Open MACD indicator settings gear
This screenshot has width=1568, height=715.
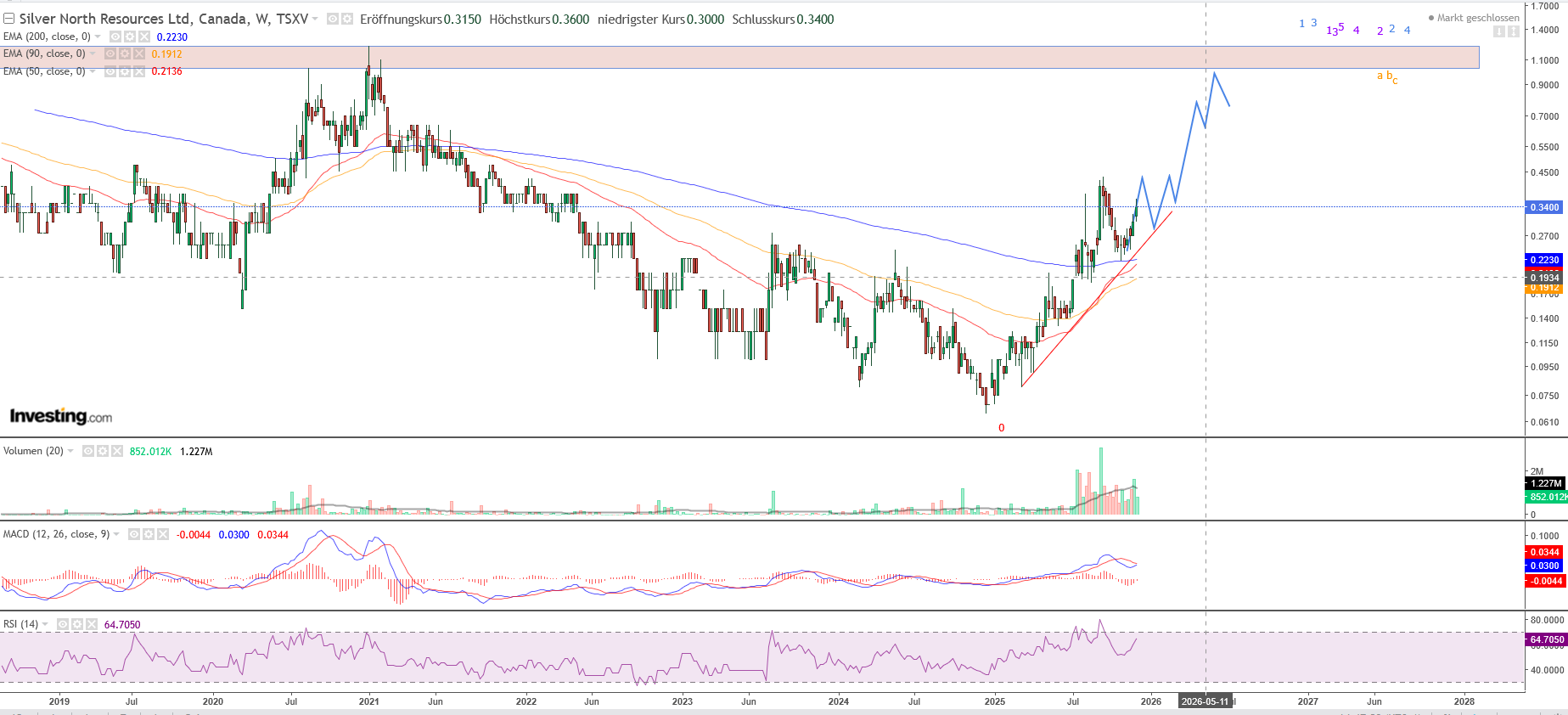tap(149, 534)
